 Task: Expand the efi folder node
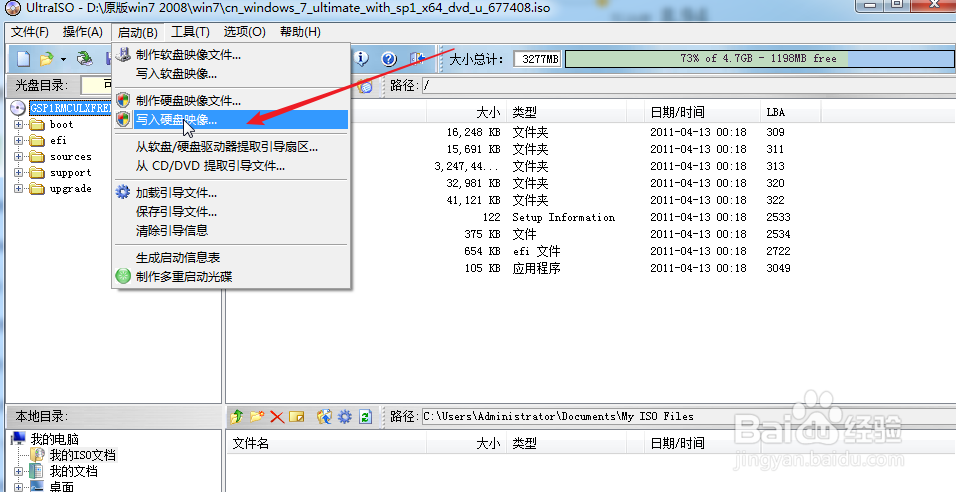[x=18, y=140]
